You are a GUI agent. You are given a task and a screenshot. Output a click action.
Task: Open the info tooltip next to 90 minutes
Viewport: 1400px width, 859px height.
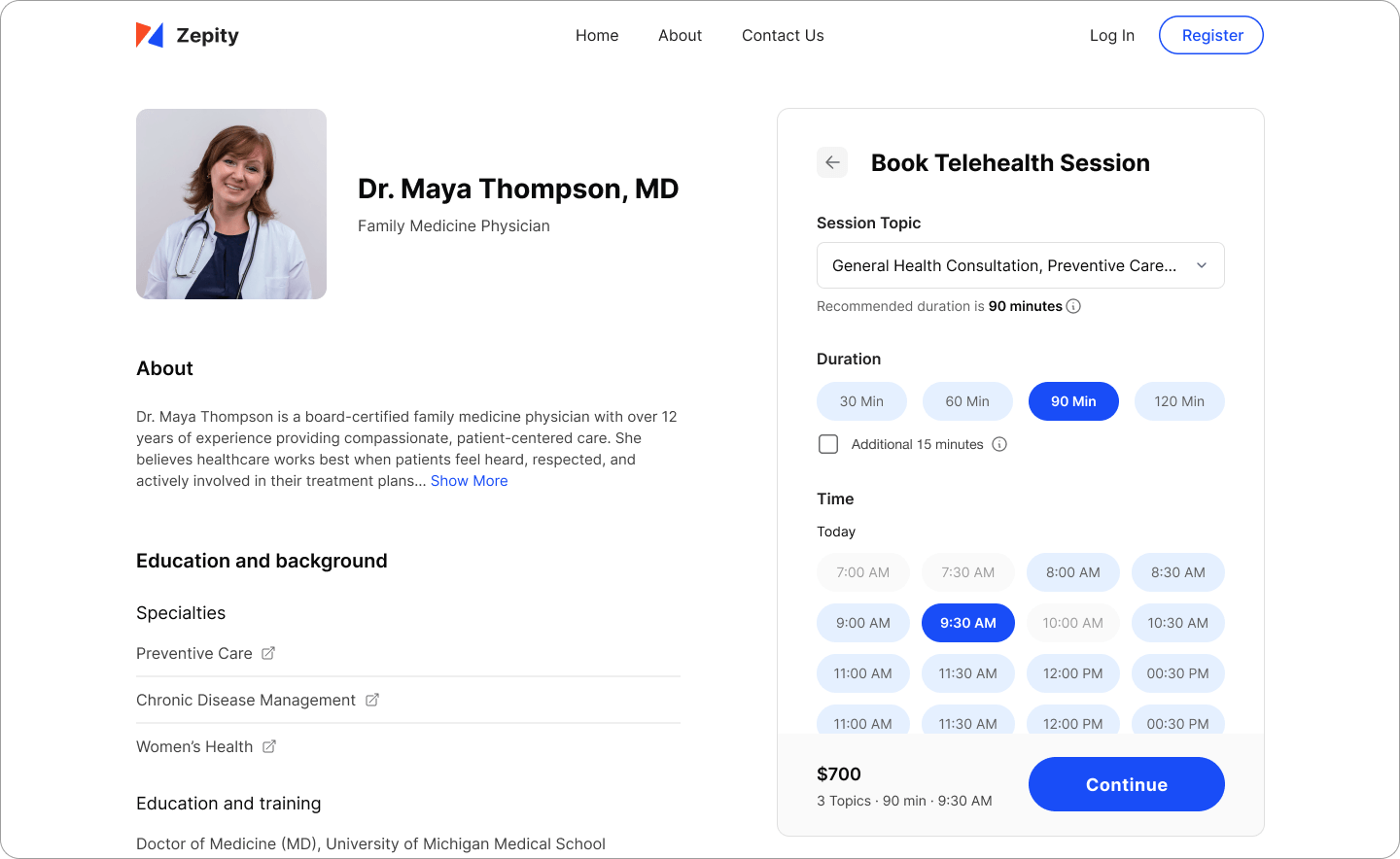[1073, 306]
